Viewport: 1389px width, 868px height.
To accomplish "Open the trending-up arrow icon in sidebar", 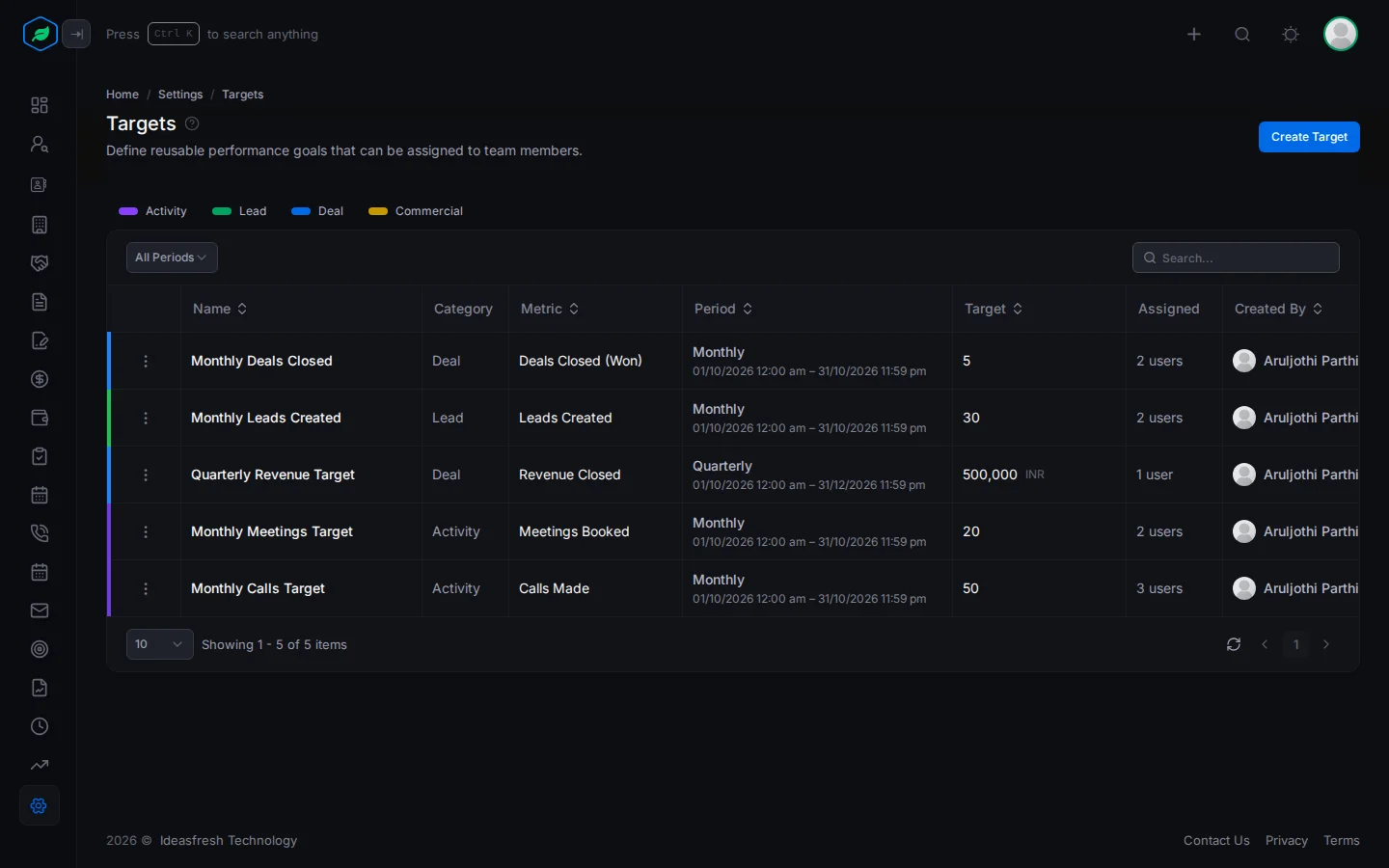I will [40, 765].
